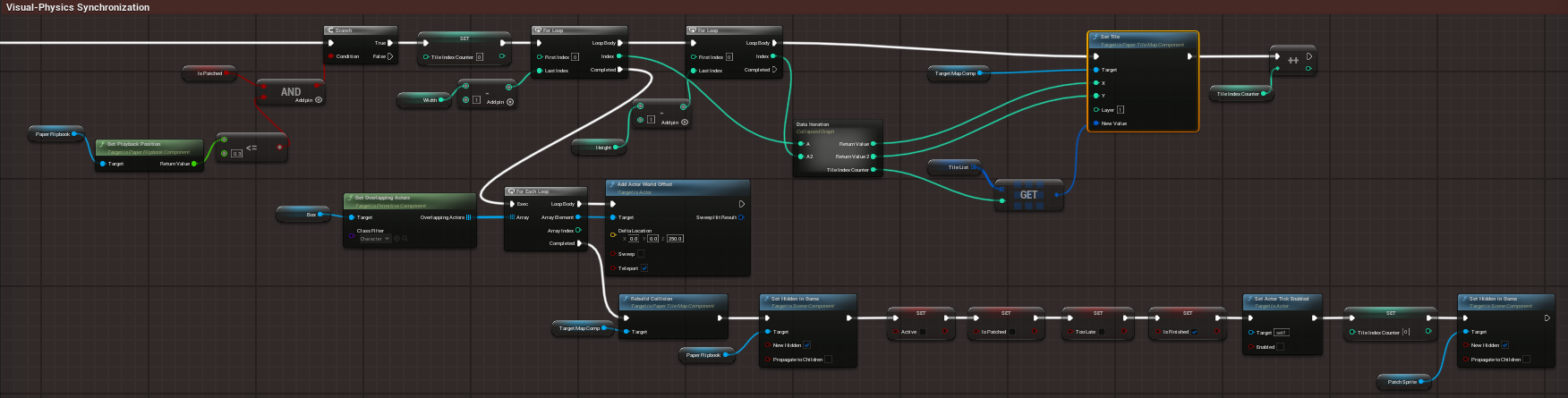Click the Delta Location Y value field

[653, 239]
